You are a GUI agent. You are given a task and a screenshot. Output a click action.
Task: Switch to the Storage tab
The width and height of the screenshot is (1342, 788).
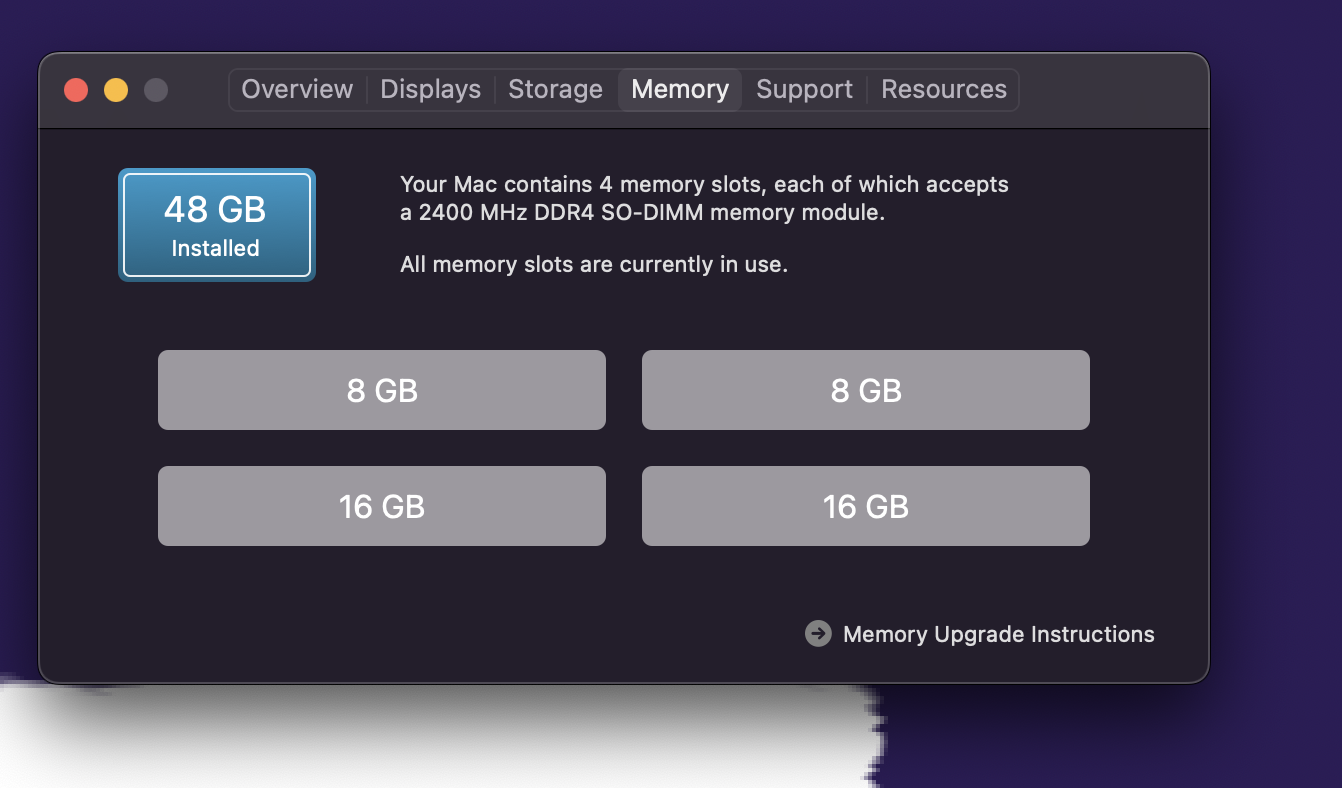pyautogui.click(x=555, y=89)
